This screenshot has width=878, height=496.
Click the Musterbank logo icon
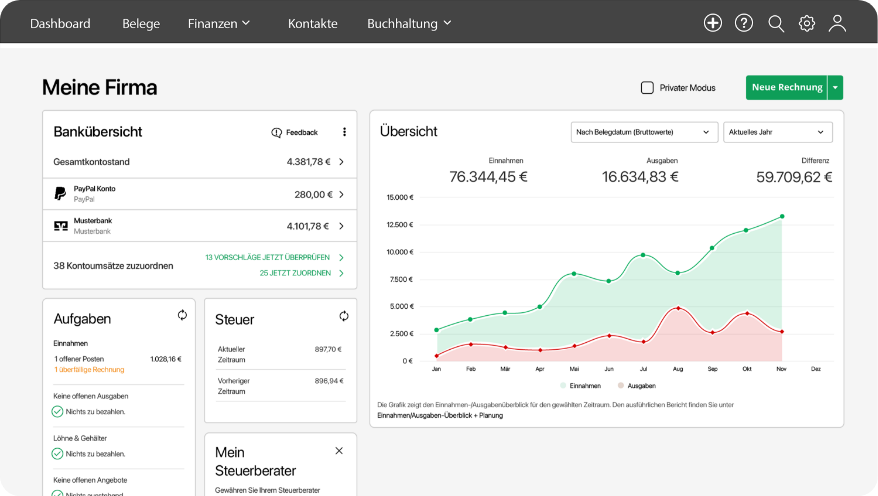point(60,226)
